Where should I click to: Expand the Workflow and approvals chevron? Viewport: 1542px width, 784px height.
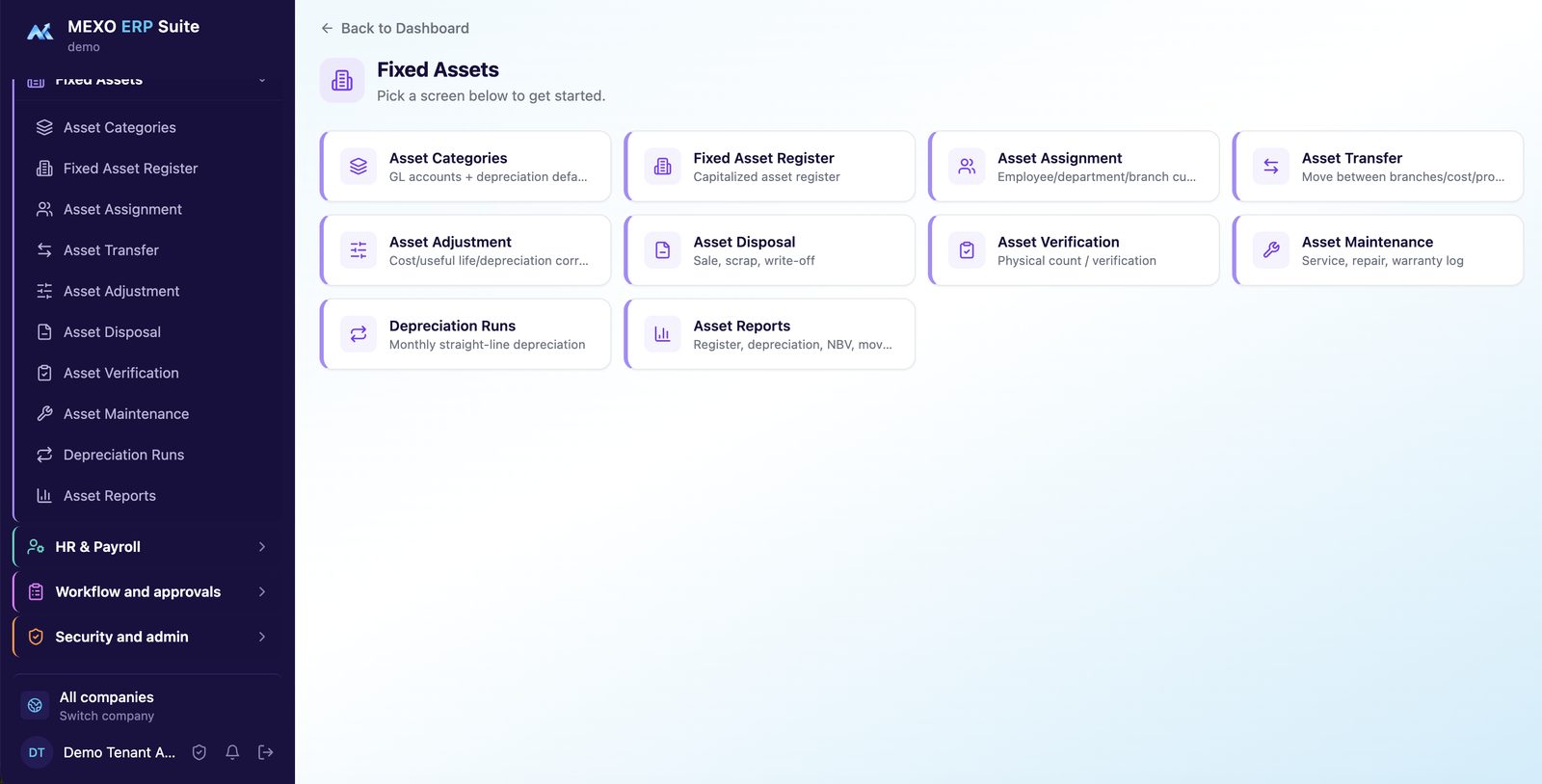coord(262,591)
